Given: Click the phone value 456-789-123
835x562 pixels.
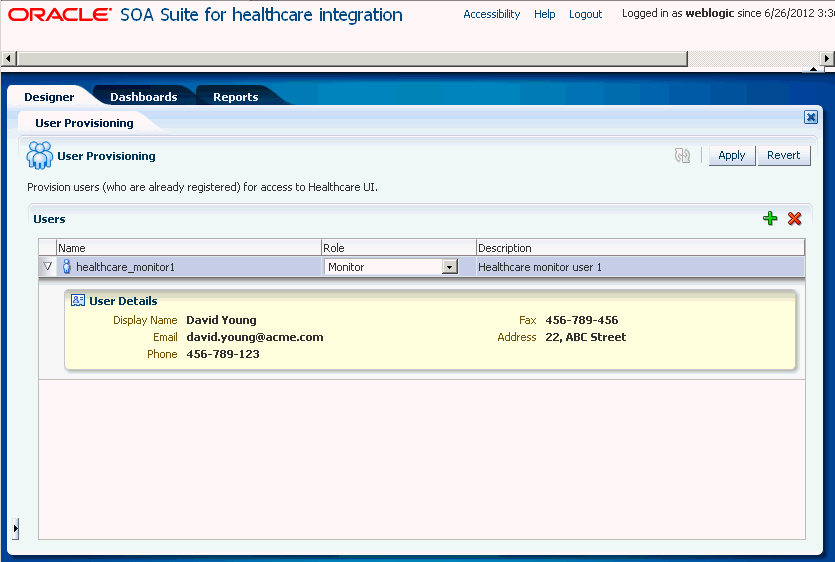Looking at the screenshot, I should click(223, 354).
